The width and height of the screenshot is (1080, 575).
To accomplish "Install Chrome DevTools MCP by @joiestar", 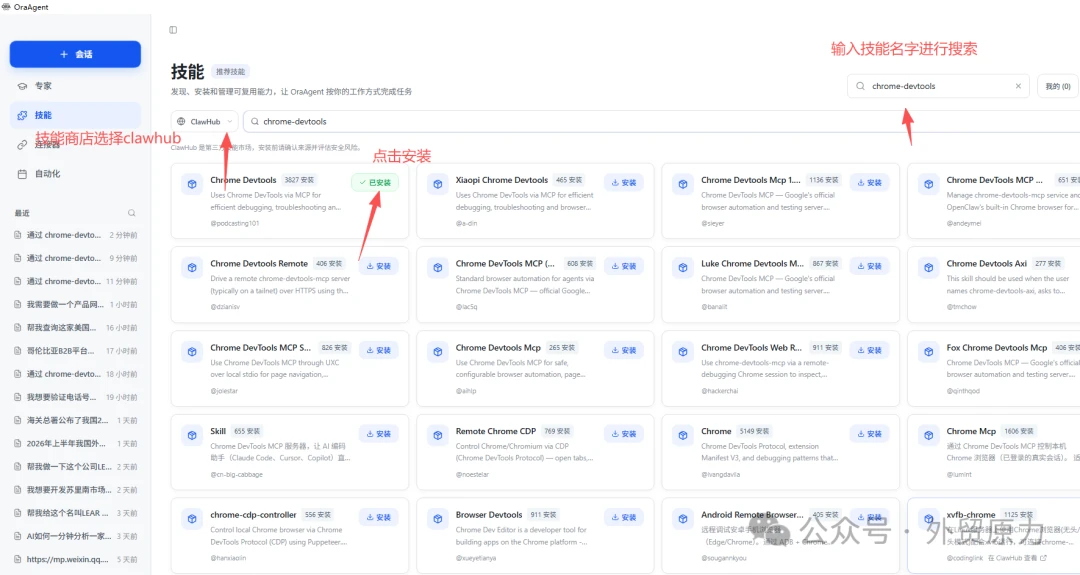I will pyautogui.click(x=378, y=350).
